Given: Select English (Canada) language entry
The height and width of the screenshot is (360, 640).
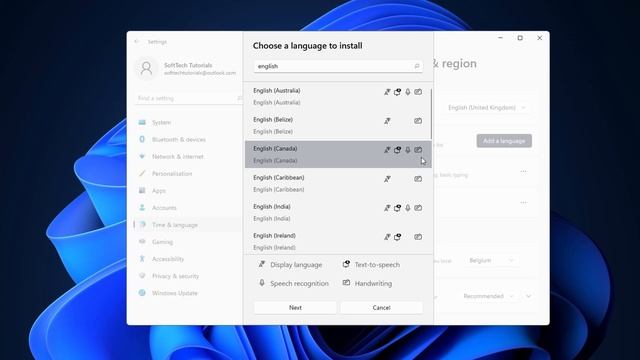Looking at the screenshot, I should pyautogui.click(x=338, y=154).
